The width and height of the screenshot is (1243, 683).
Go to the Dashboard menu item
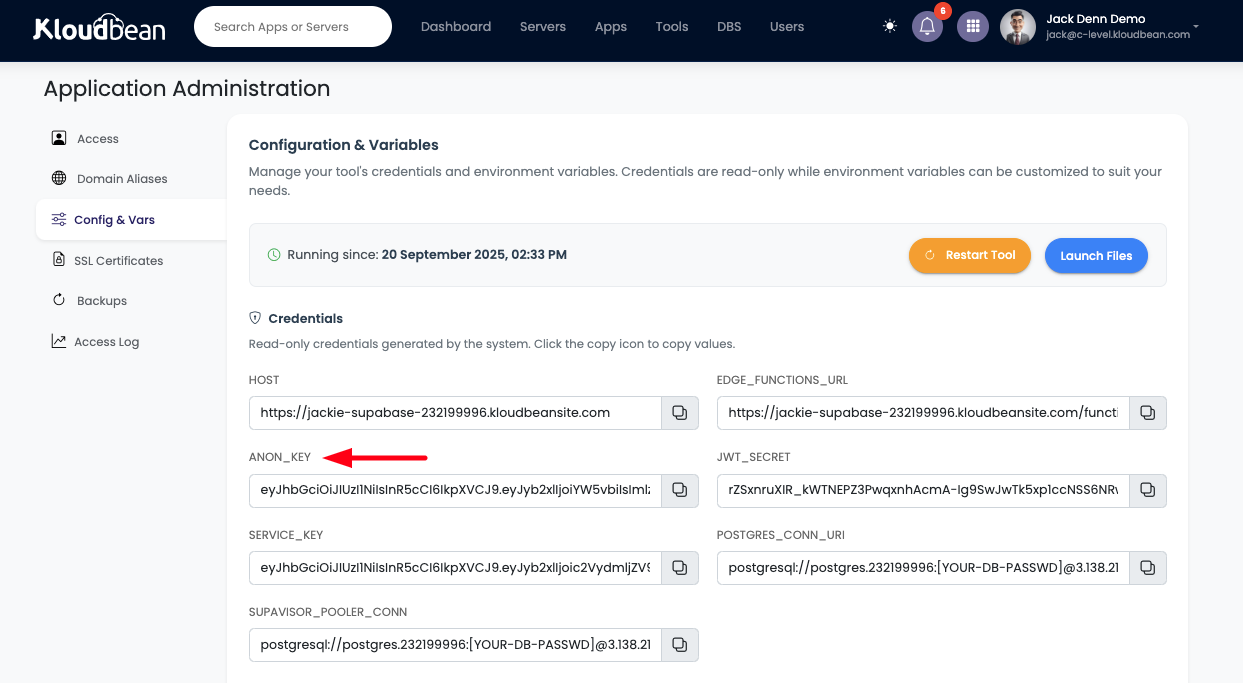pos(455,27)
